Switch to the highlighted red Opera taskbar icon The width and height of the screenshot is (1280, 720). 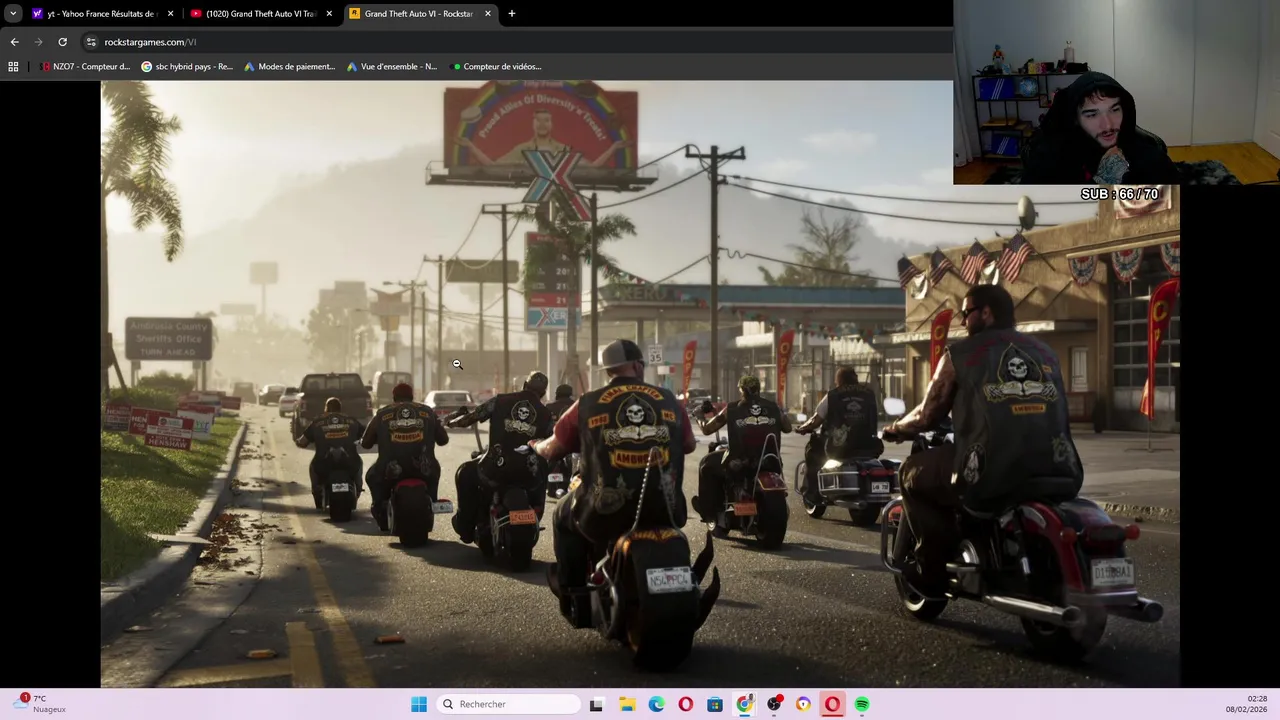pyautogui.click(x=832, y=704)
